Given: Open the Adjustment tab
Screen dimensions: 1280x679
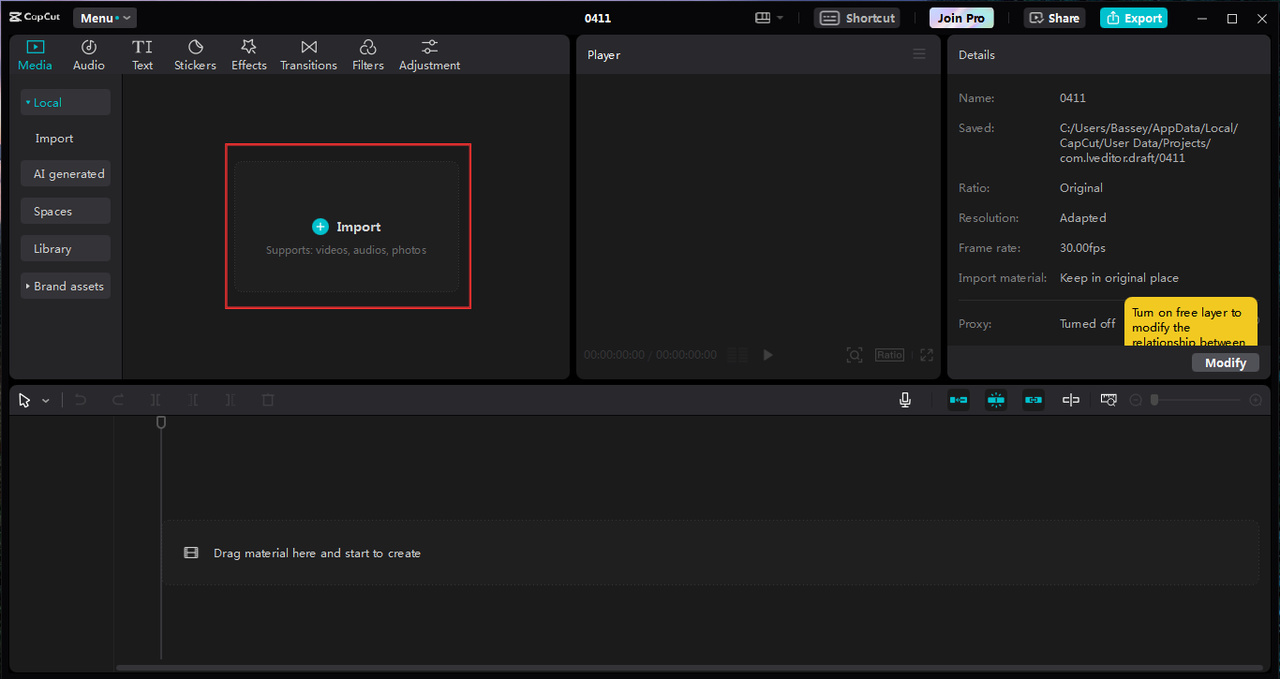Looking at the screenshot, I should point(430,55).
